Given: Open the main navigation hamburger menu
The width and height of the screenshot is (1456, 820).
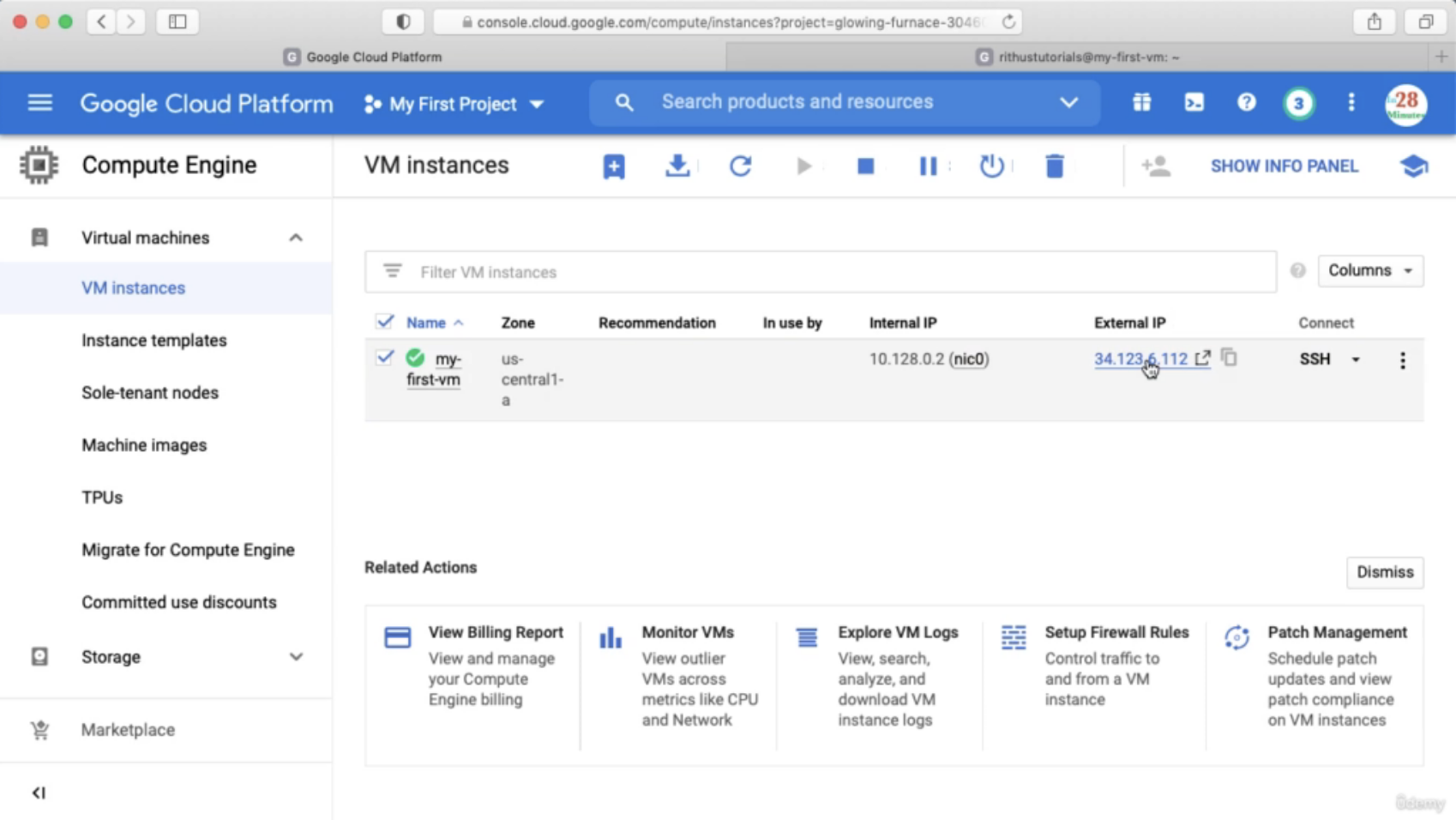Looking at the screenshot, I should click(x=39, y=104).
